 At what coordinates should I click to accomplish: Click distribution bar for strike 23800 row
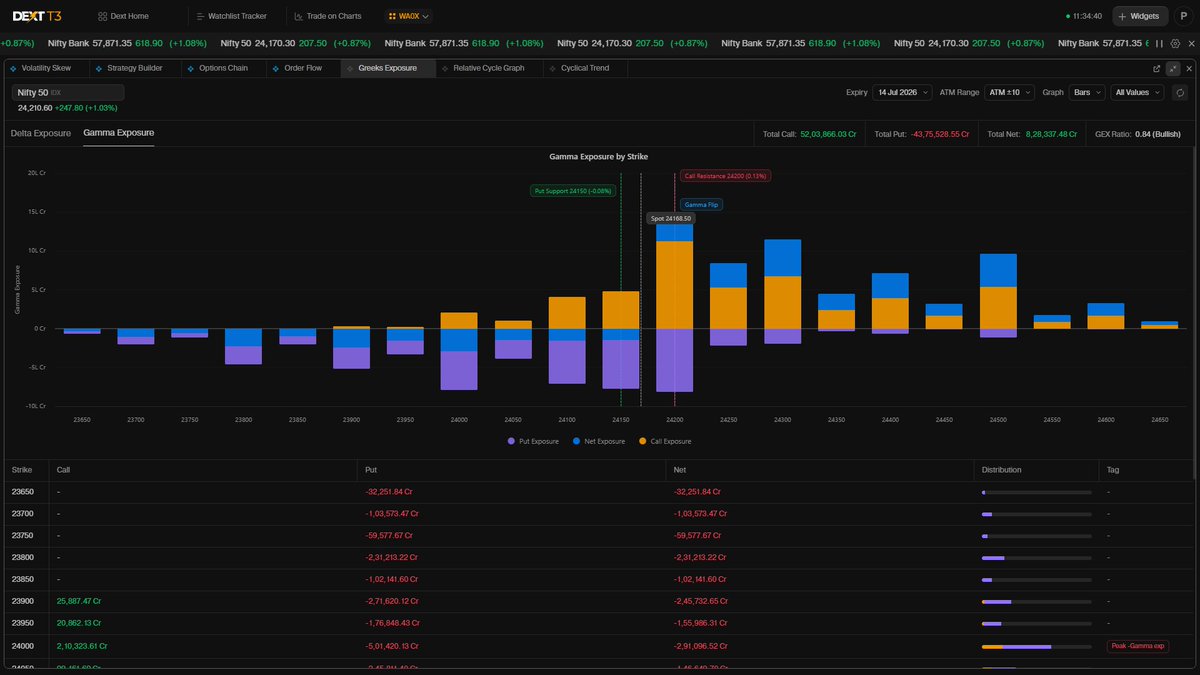(x=1037, y=558)
